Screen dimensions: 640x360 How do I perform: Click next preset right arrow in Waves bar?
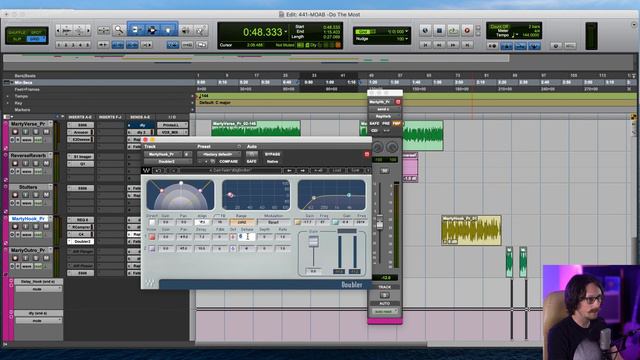click(x=302, y=171)
